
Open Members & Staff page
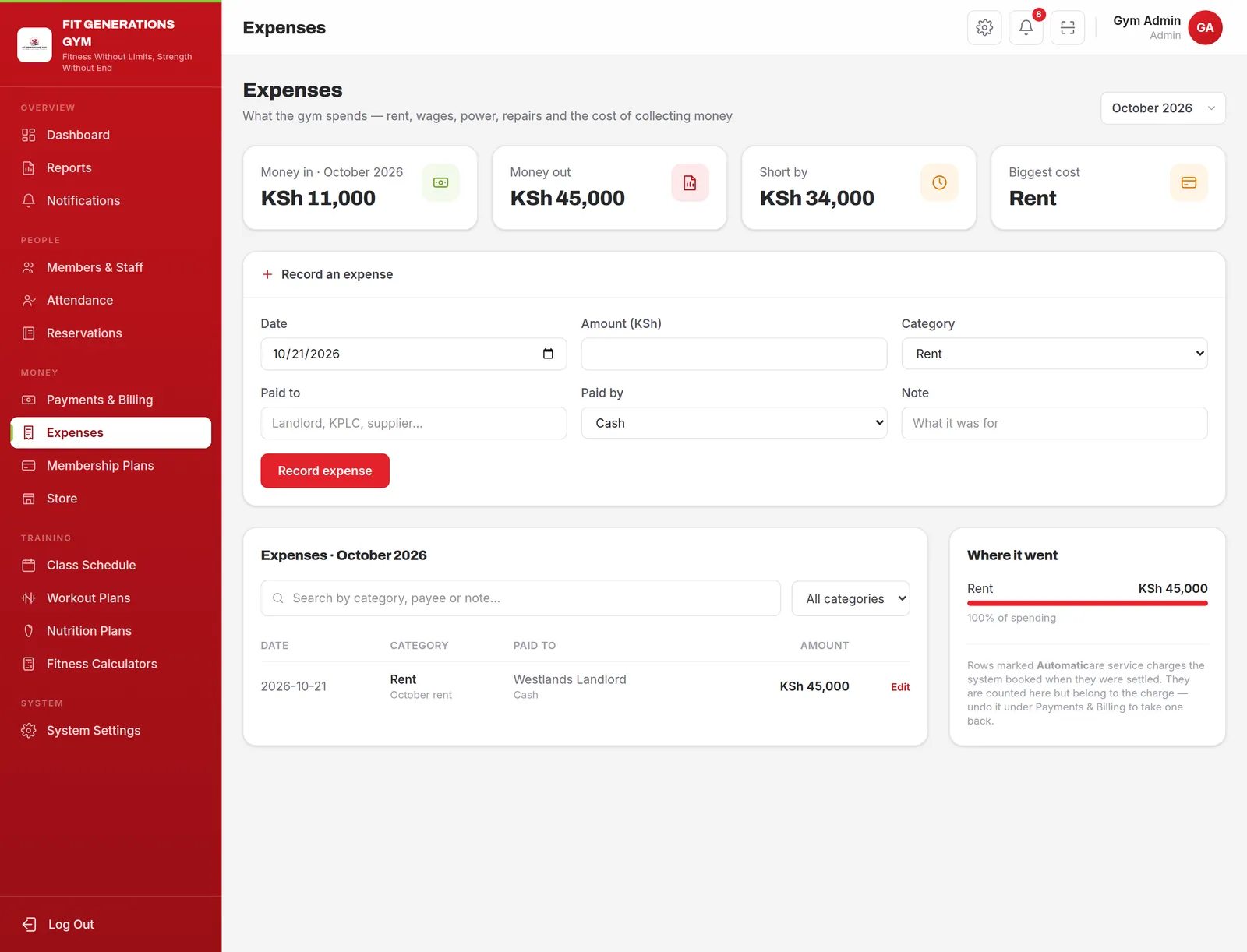pos(111,267)
